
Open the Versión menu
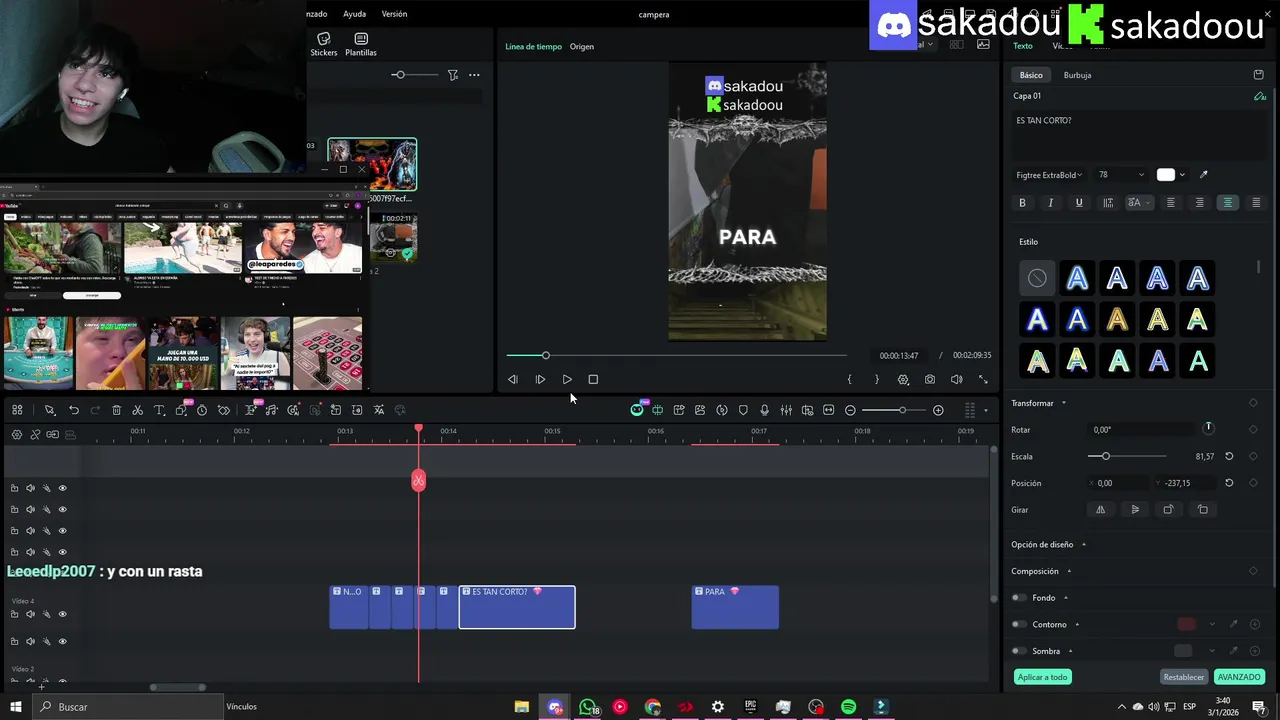point(394,14)
